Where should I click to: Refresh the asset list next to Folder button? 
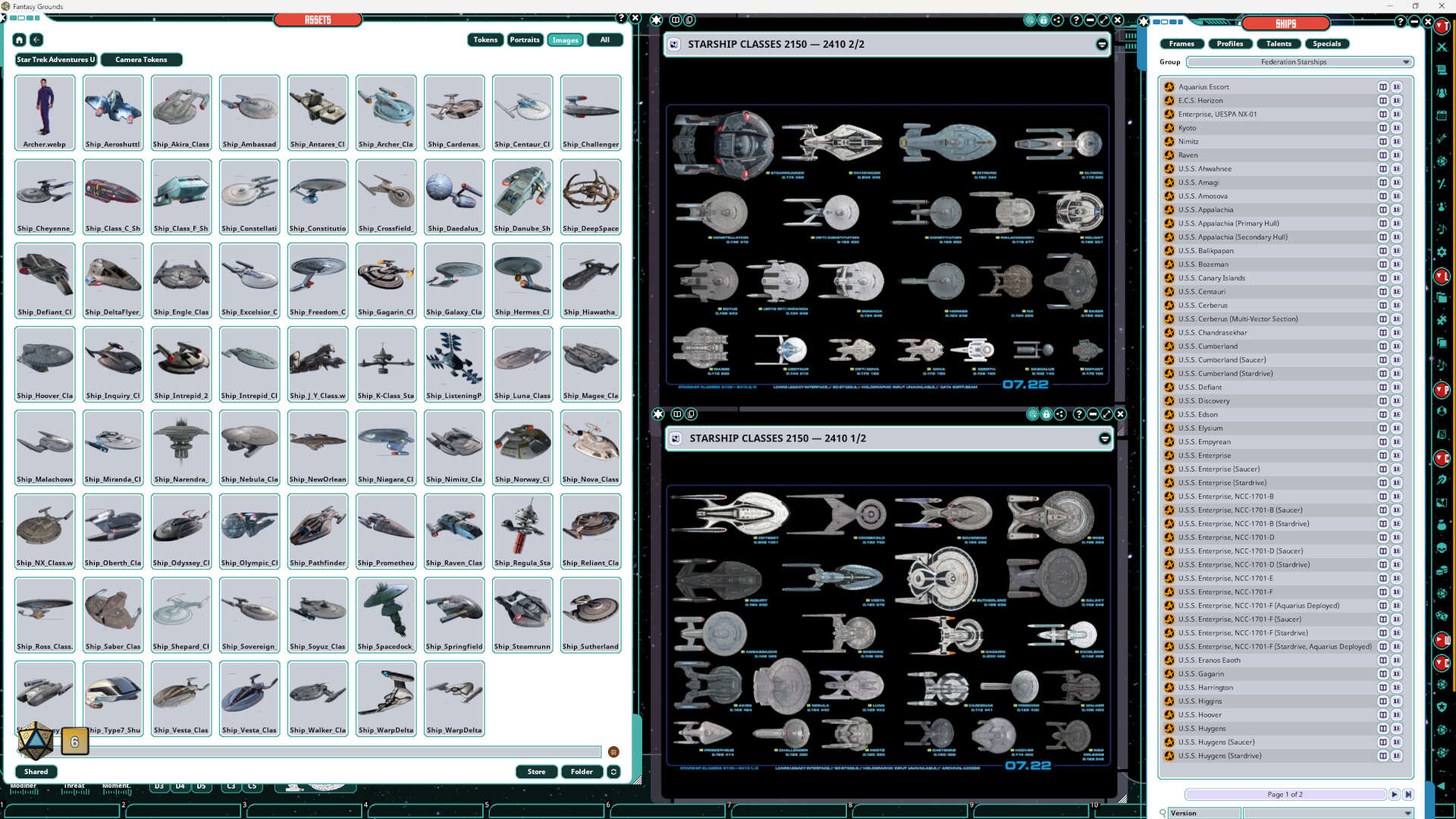click(613, 771)
